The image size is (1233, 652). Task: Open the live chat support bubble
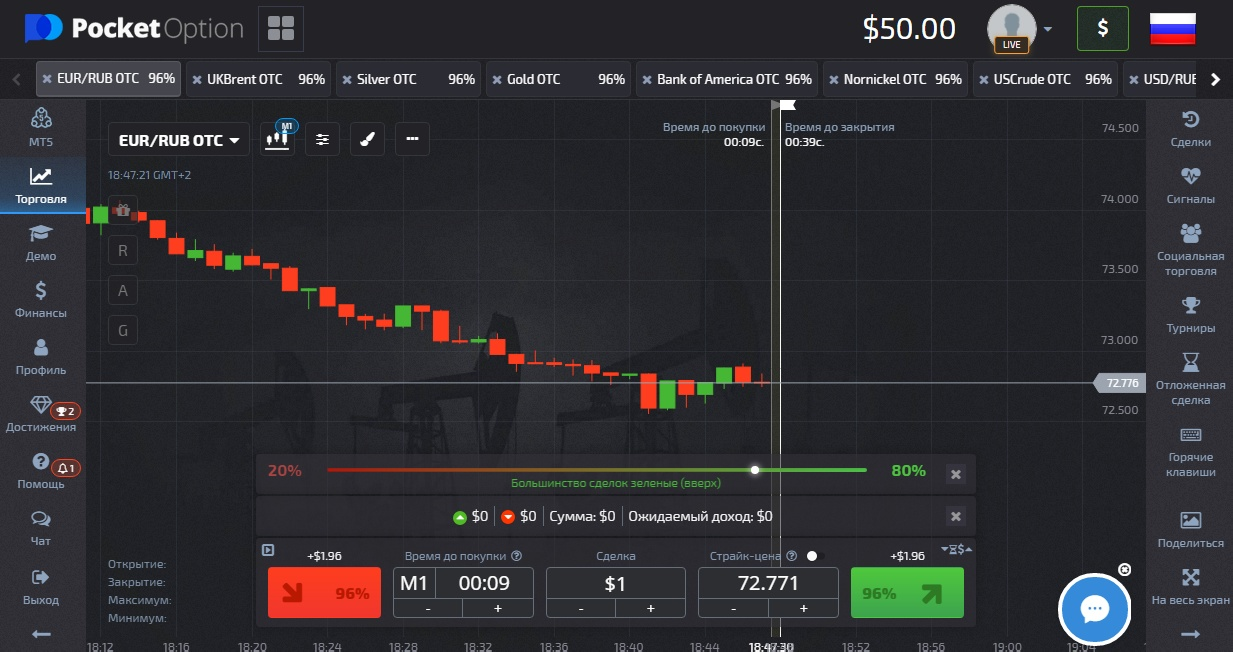pos(1094,608)
